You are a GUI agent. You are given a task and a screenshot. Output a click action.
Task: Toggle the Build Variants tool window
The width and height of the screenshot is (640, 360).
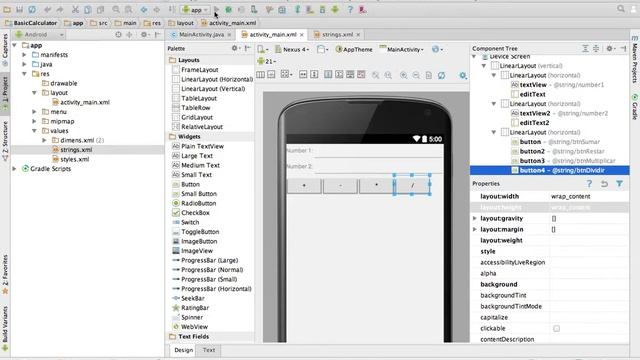pyautogui.click(x=5, y=329)
